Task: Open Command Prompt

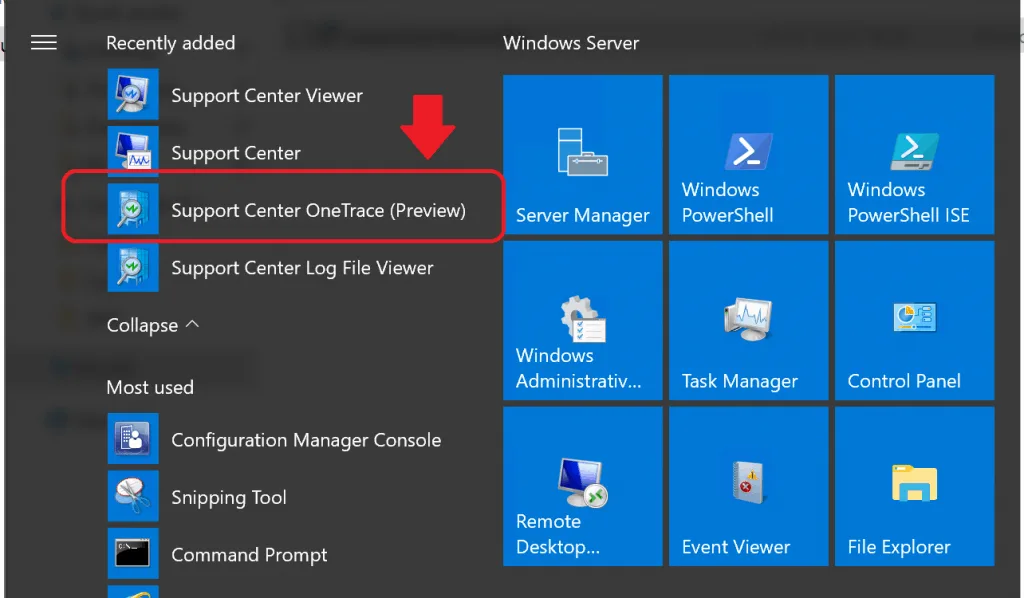Action: coord(249,554)
